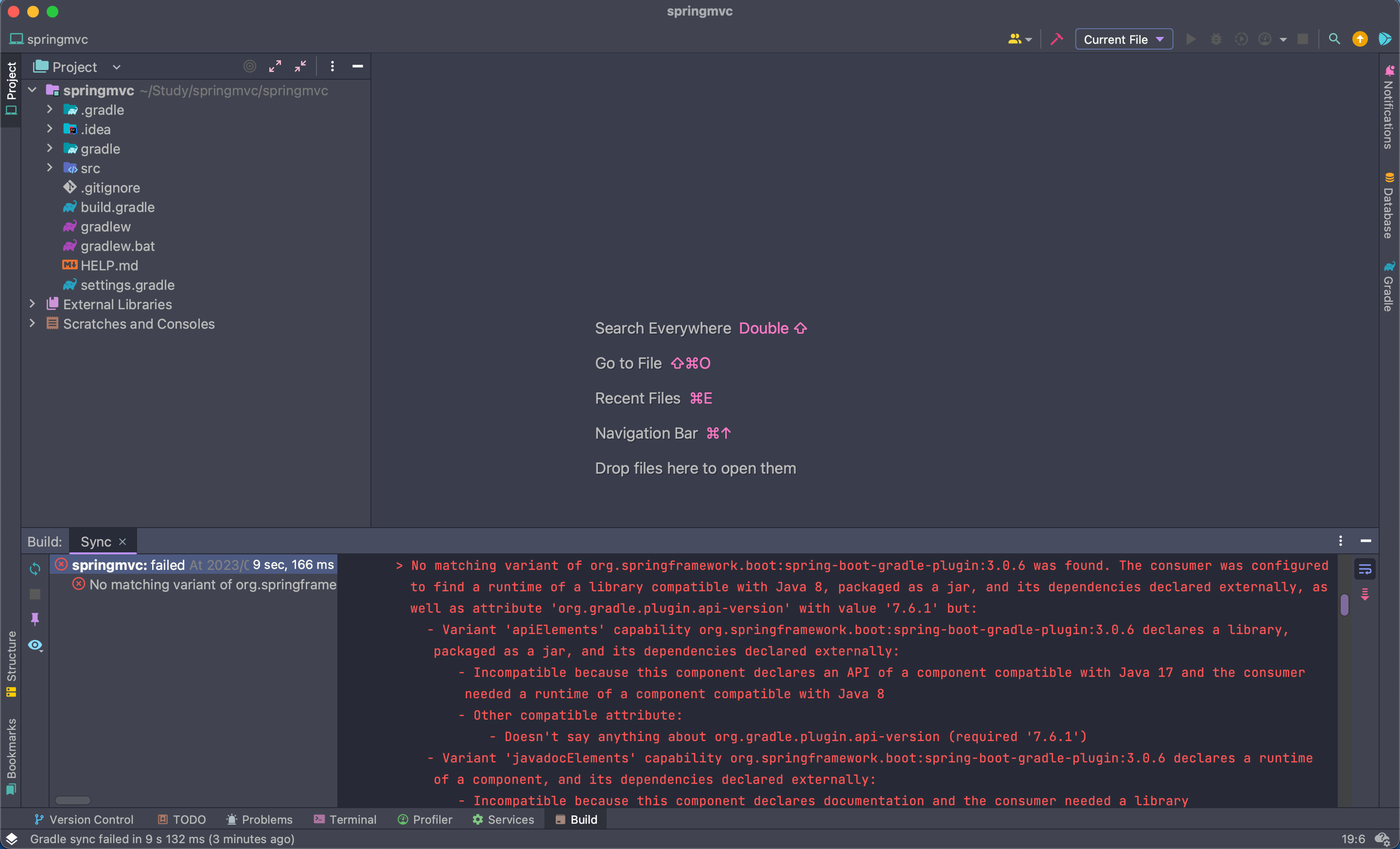Click the Debug bug icon
Screen dimensions: 1400x849
coord(1216,39)
